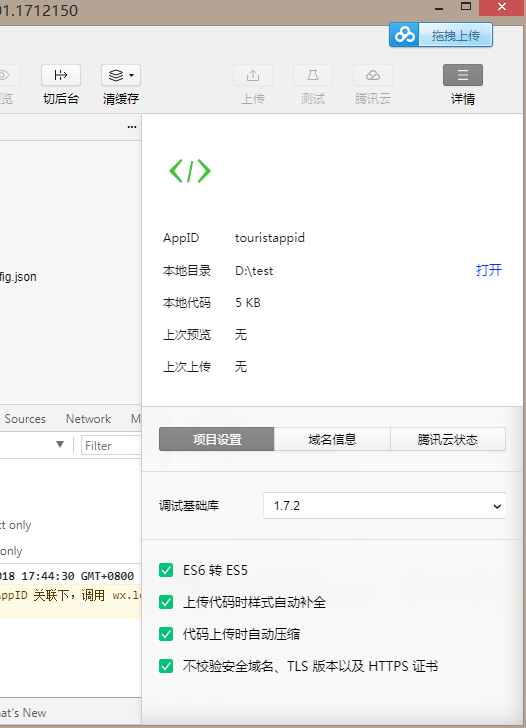The width and height of the screenshot is (526, 728).
Task: Open the 清缓存 clear cache layers icon
Action: pyautogui.click(x=116, y=75)
